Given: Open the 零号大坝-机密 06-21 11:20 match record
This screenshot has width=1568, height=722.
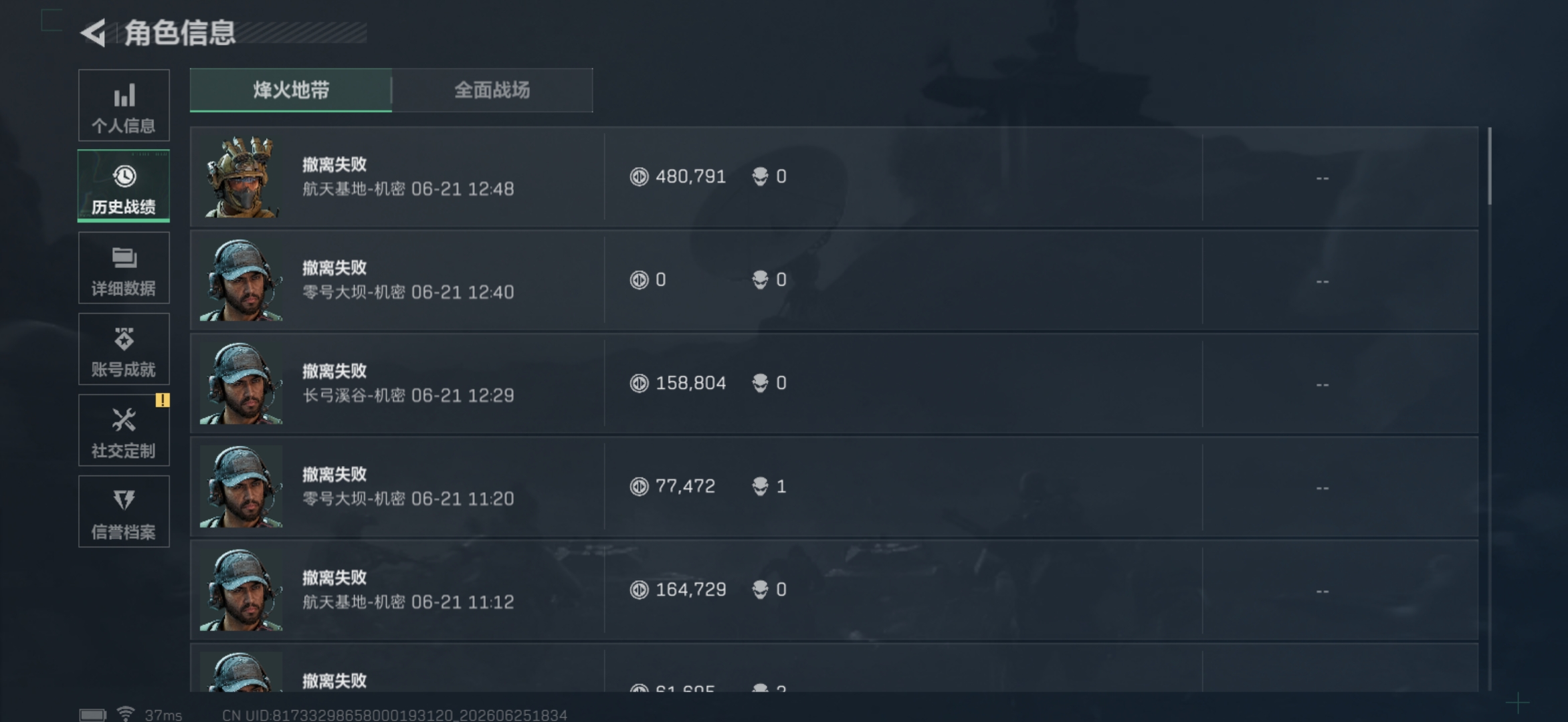Looking at the screenshot, I should click(834, 487).
